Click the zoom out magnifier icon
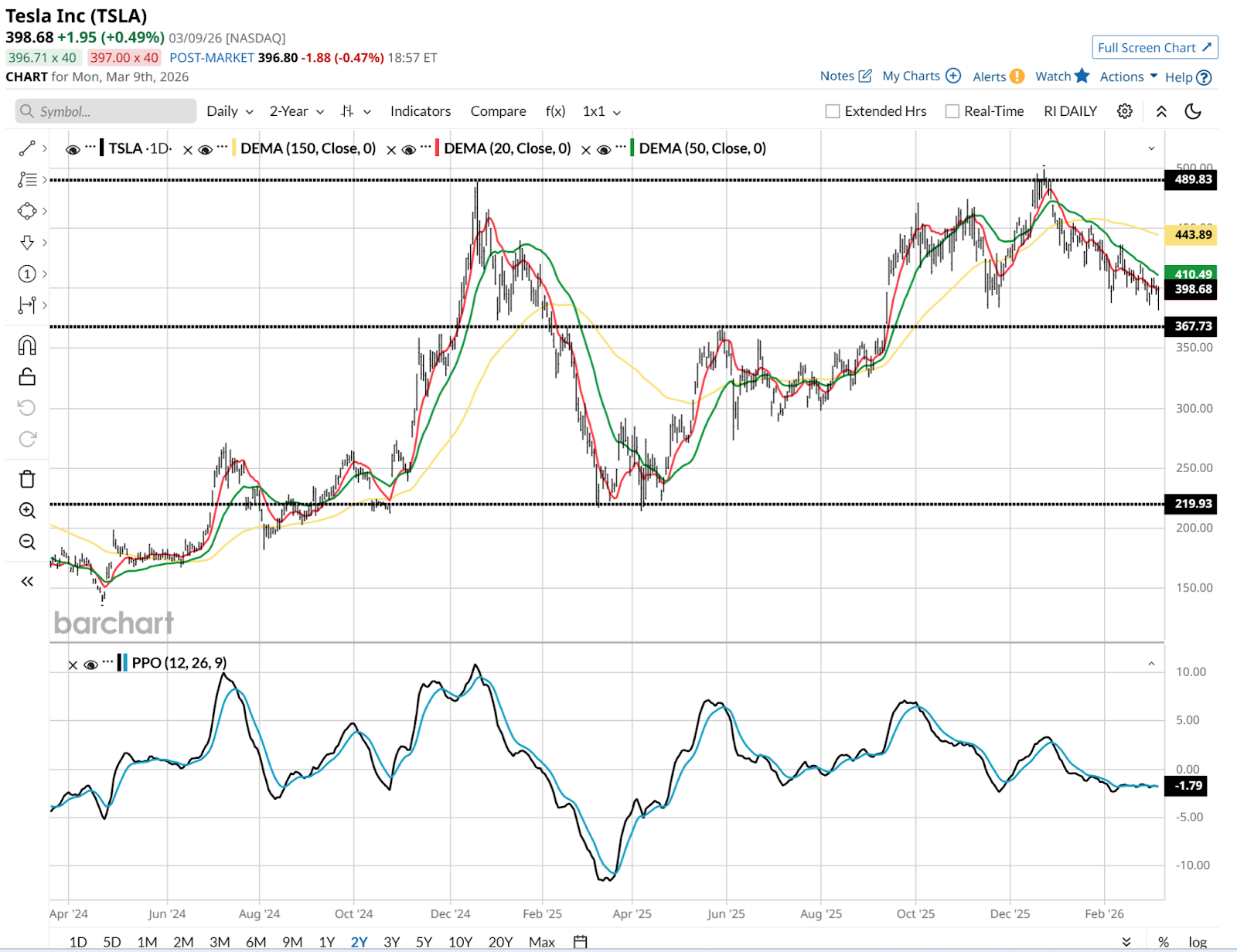1237x952 pixels. (27, 542)
